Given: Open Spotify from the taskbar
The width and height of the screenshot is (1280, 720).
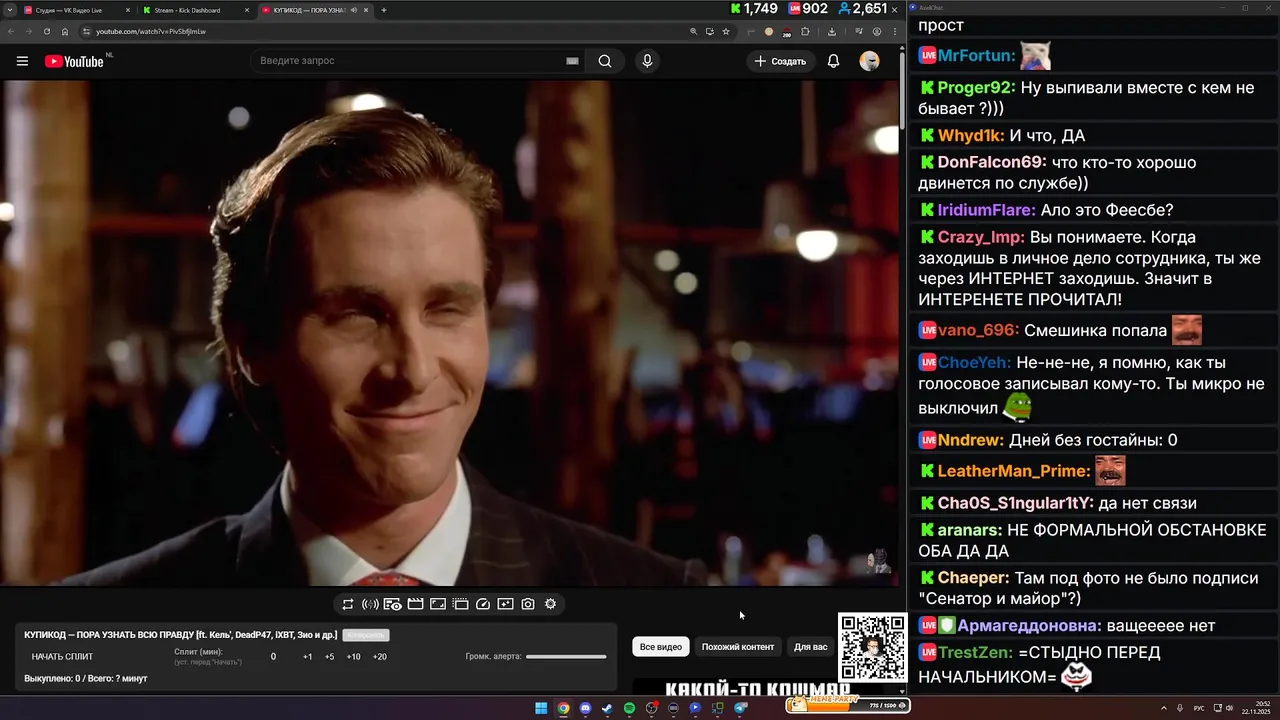Looking at the screenshot, I should pos(629,708).
